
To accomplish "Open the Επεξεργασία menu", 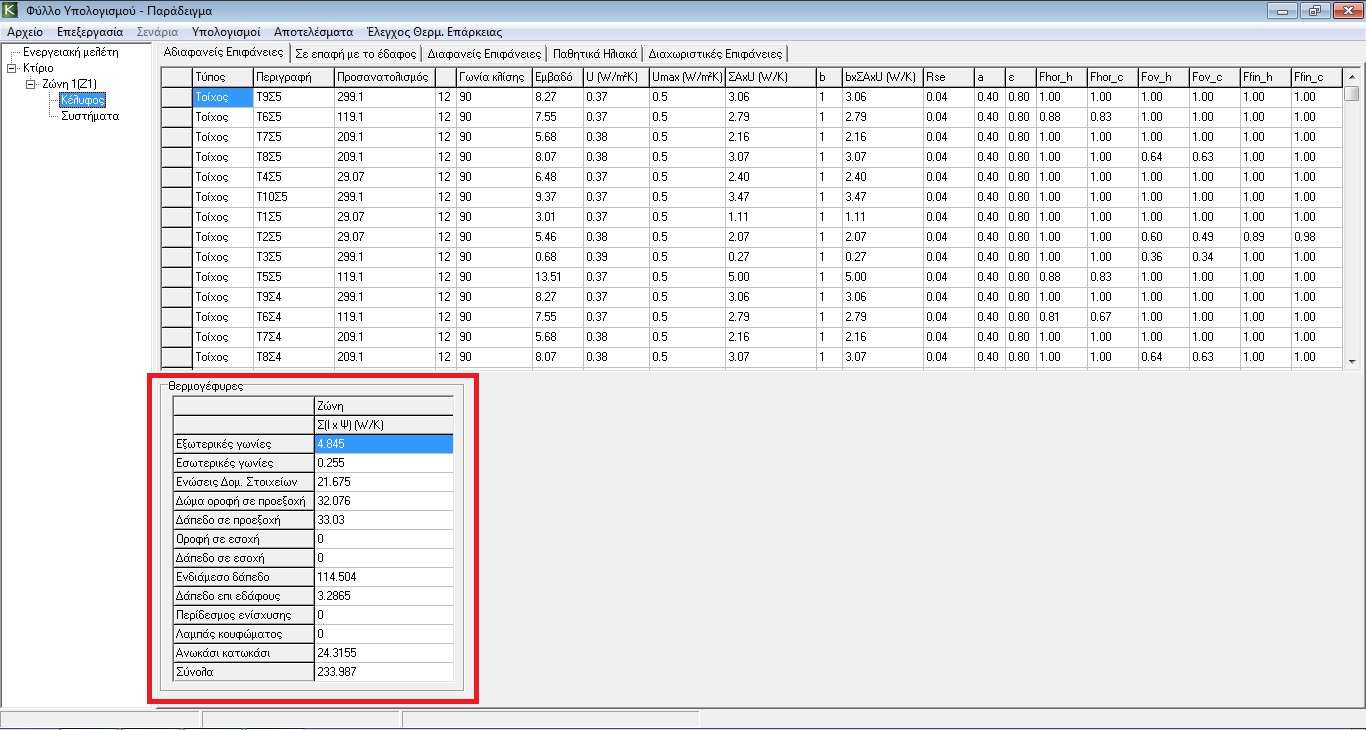I will click(x=90, y=32).
